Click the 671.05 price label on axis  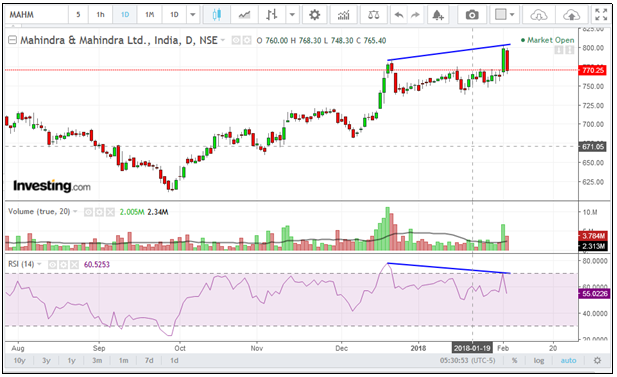point(593,147)
